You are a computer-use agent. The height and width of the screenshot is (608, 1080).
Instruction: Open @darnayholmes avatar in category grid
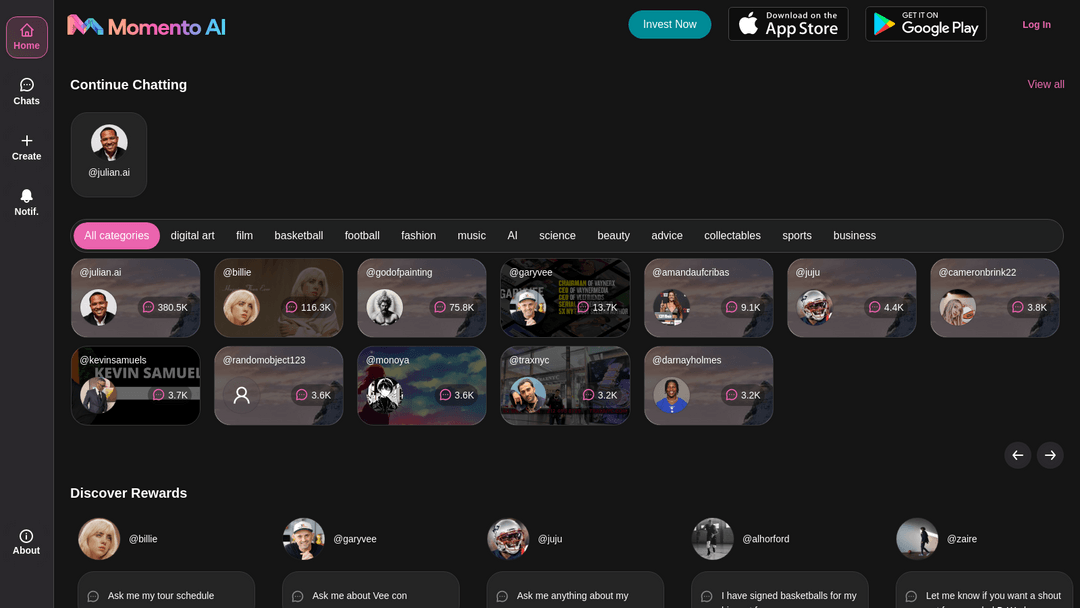point(671,395)
